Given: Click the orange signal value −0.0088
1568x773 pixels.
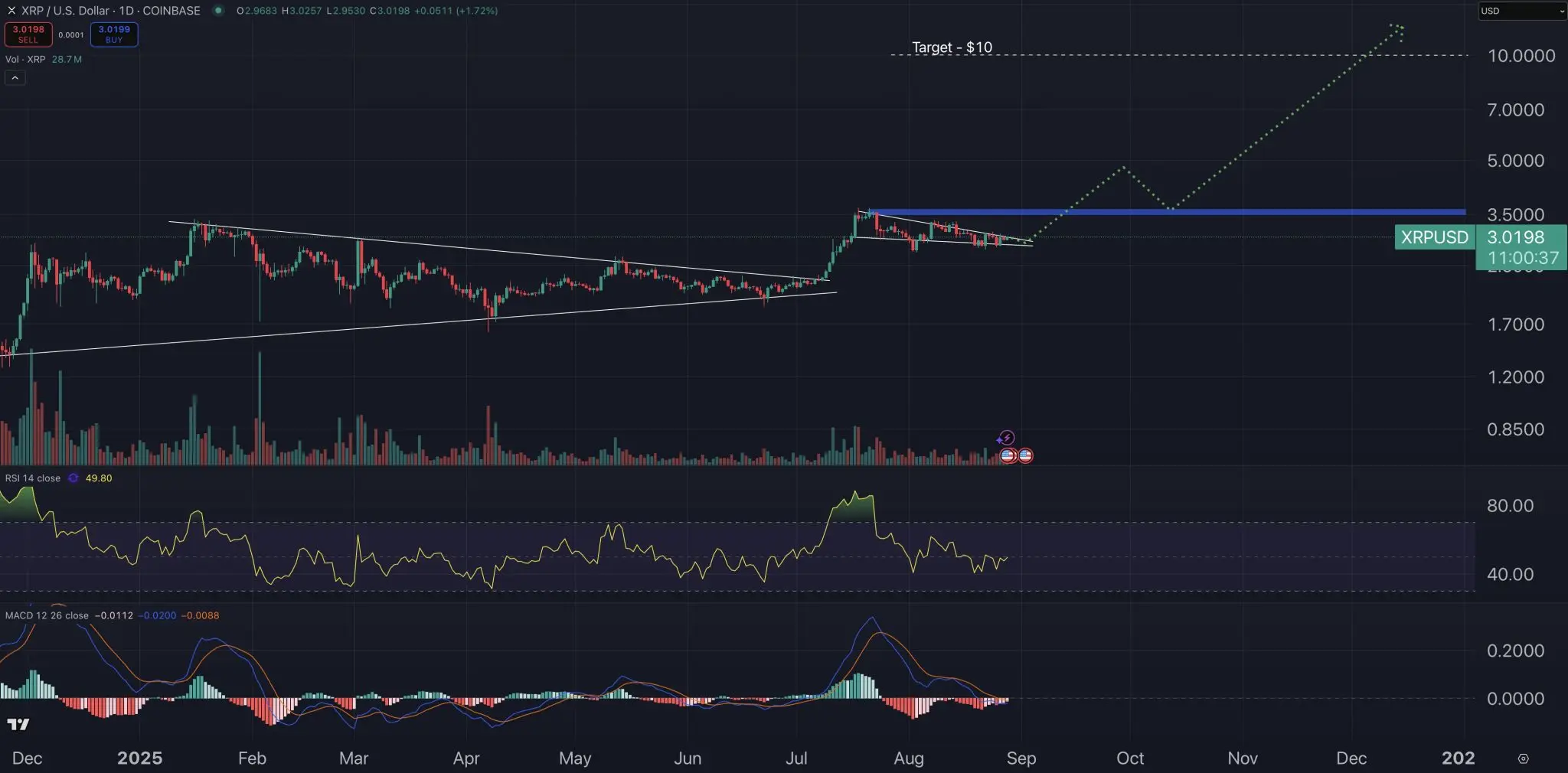Looking at the screenshot, I should click(200, 615).
